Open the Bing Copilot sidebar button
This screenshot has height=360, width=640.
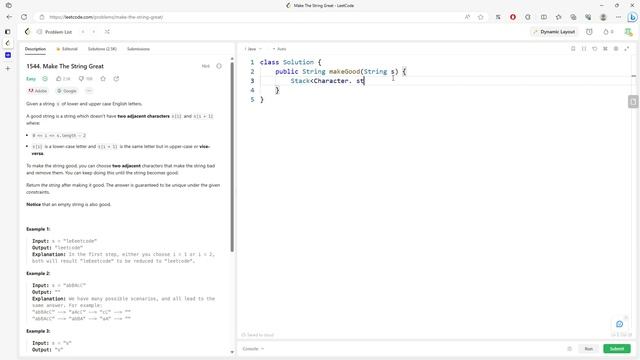[633, 17]
